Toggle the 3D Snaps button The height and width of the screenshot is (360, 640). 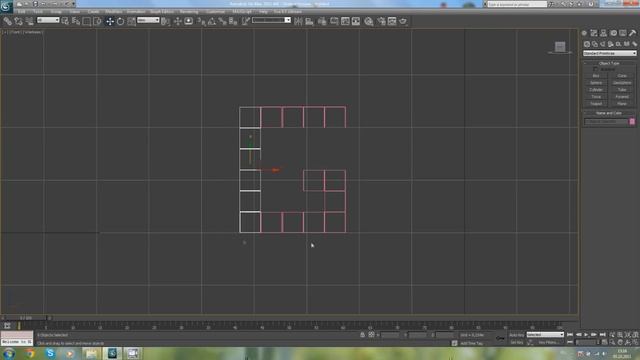click(x=201, y=21)
